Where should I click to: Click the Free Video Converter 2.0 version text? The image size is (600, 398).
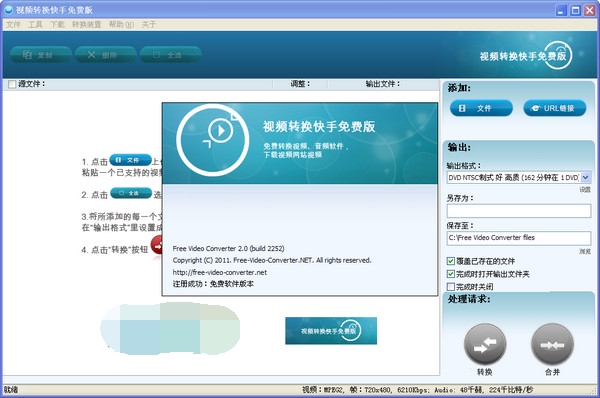coord(228,249)
